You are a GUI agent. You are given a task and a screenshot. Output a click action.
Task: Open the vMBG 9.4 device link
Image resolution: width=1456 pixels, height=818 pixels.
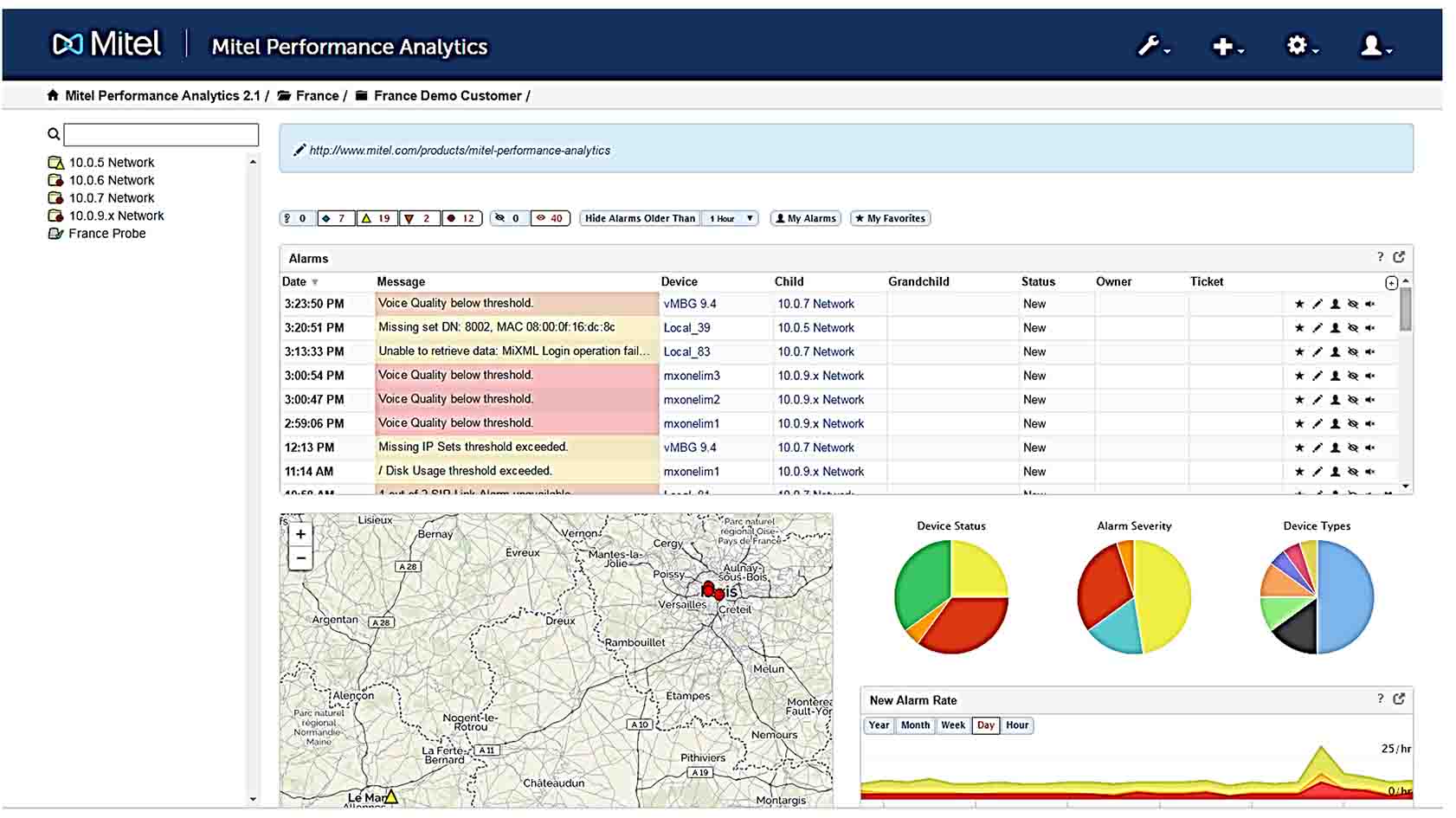coord(689,304)
